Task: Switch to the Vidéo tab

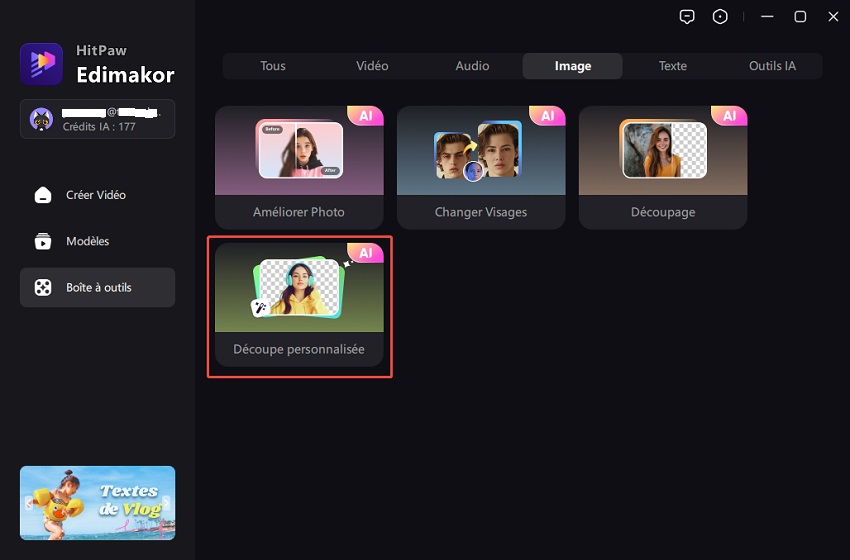Action: (x=372, y=66)
